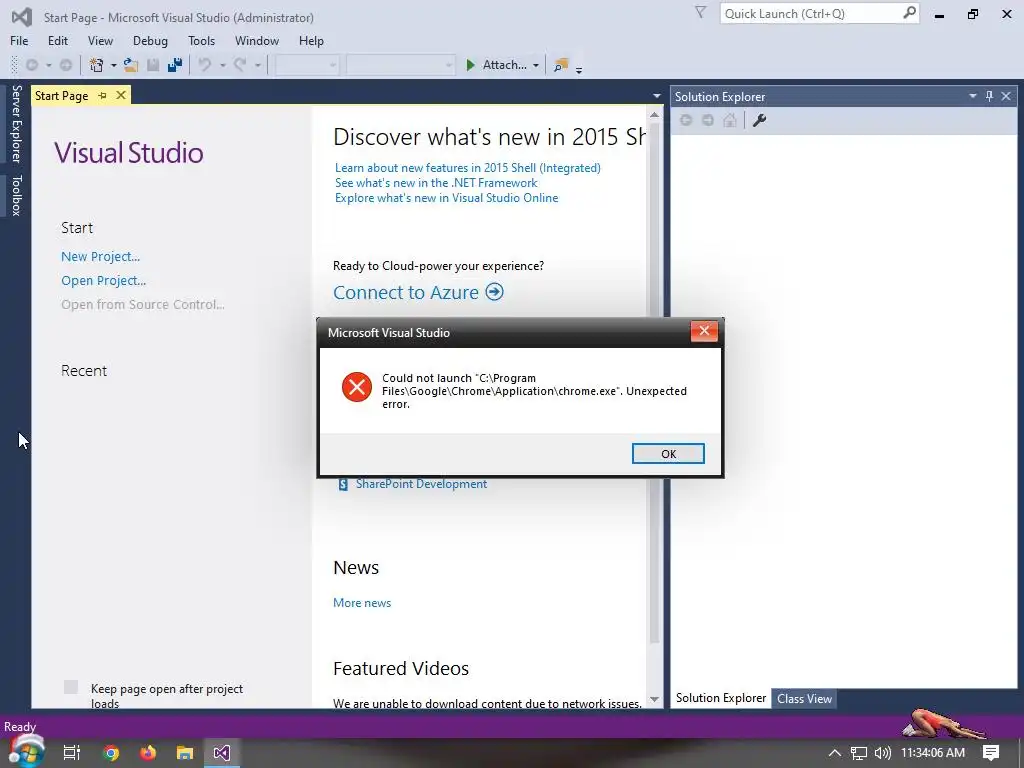The height and width of the screenshot is (768, 1024).
Task: Toggle the pin on Start Page tab
Action: pos(103,95)
